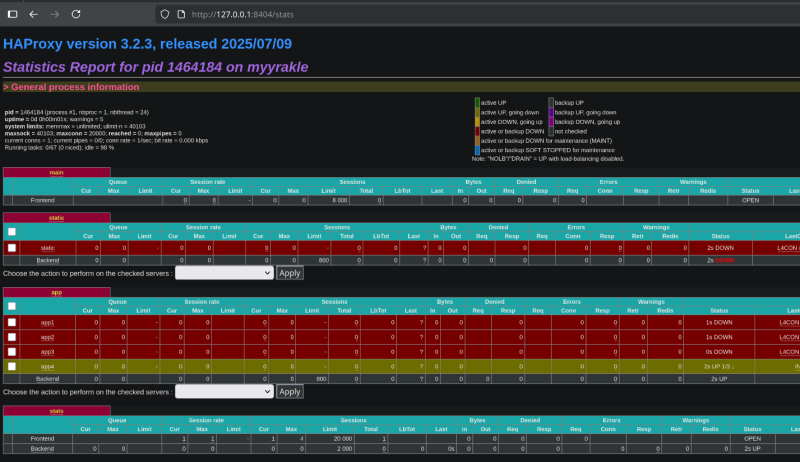Open the browser sidebar panel icon
Image resolution: width=800 pixels, height=462 pixels.
click(11, 15)
